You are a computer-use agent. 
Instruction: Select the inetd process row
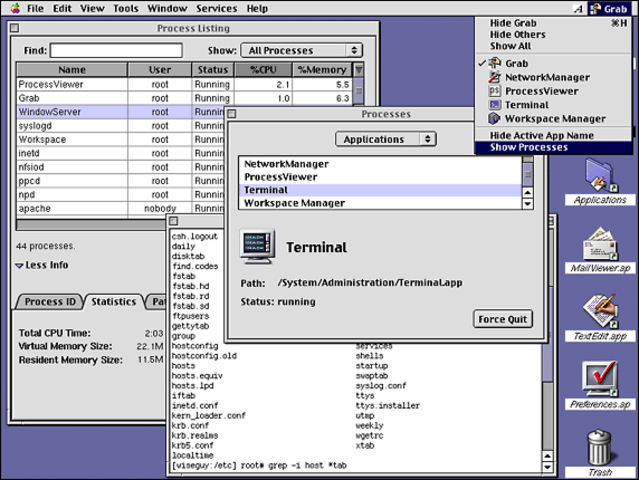point(121,153)
